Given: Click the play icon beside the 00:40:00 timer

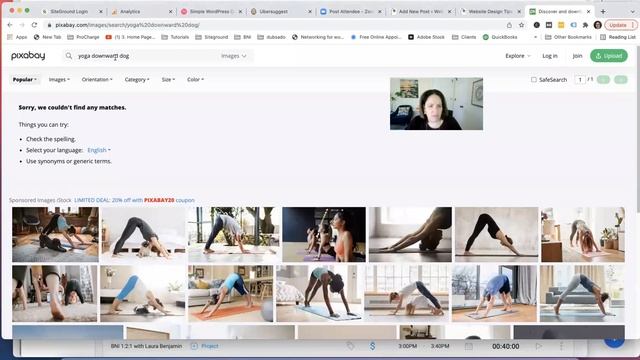Looking at the screenshot, I should pyautogui.click(x=539, y=346).
